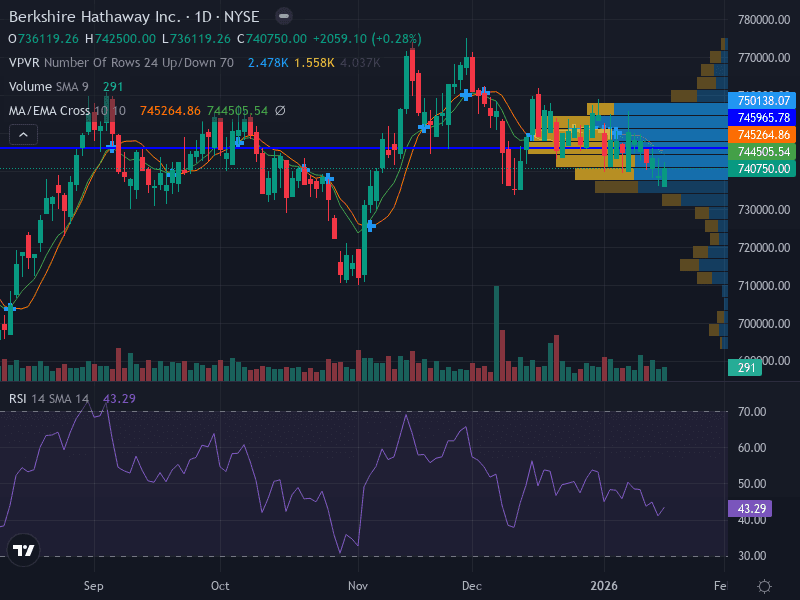This screenshot has height=600, width=800.
Task: Click the Sep date on time axis
Action: 94,586
